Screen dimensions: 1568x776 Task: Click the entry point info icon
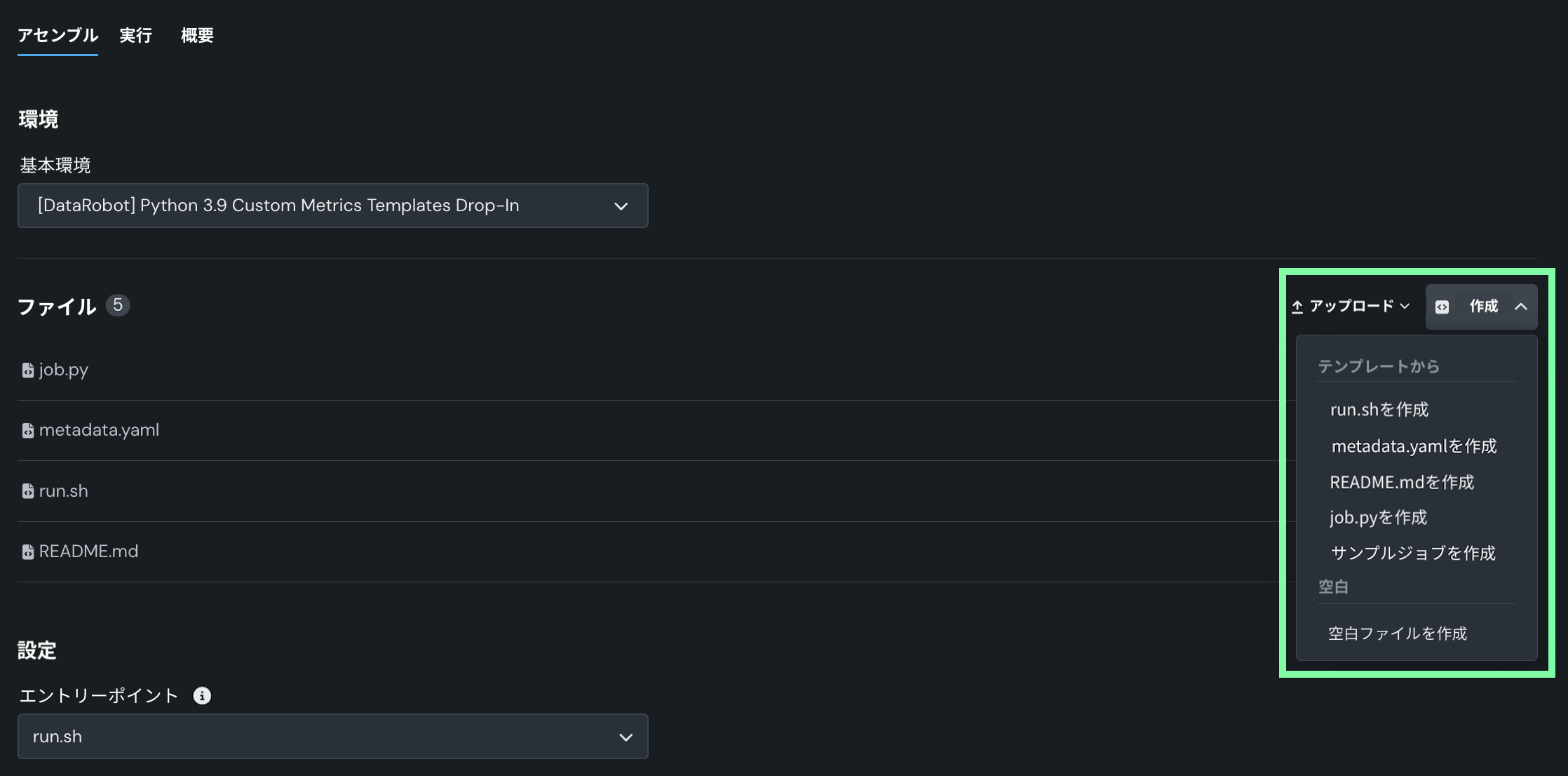(202, 696)
